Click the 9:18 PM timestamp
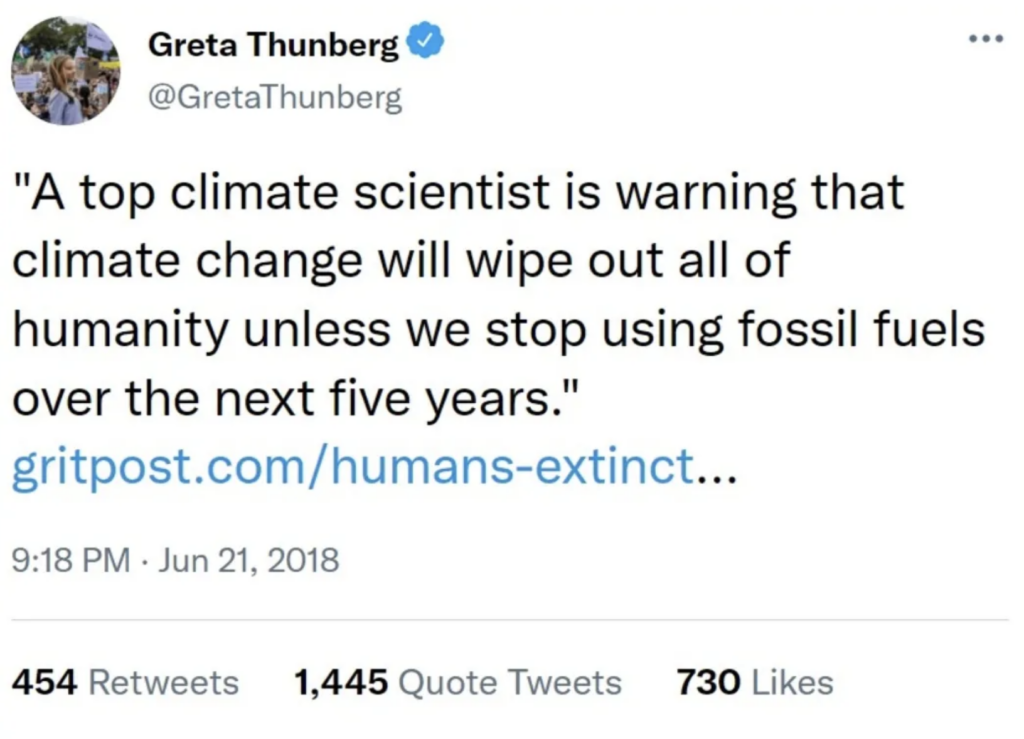This screenshot has width=1024, height=739. pos(70,560)
